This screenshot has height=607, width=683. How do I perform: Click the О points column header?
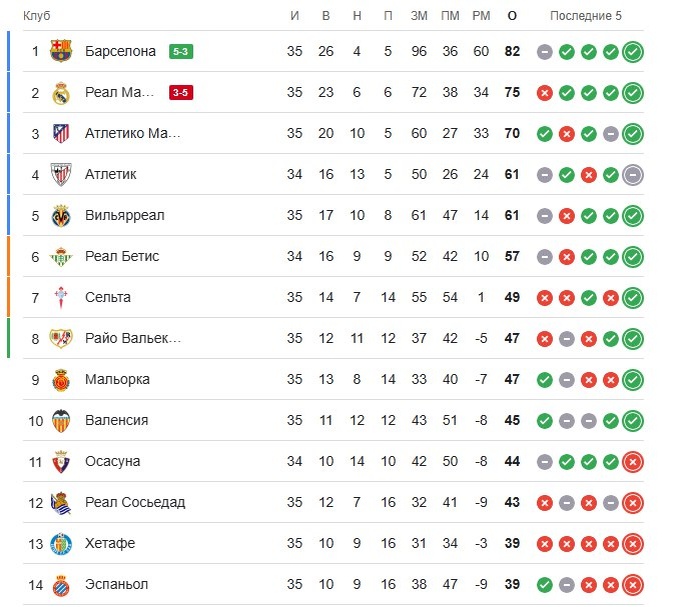512,16
